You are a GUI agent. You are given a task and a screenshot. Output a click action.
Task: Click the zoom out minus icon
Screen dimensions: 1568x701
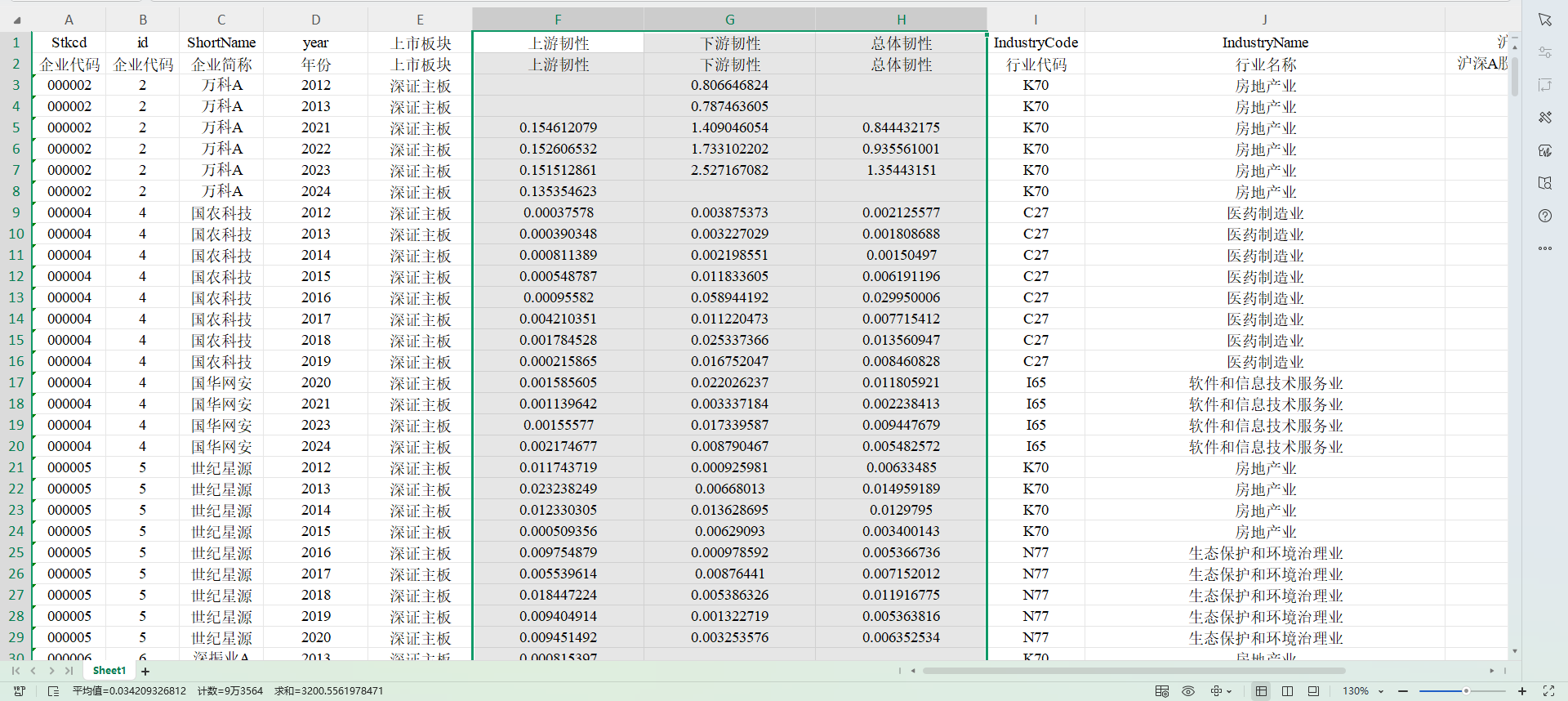point(1403,691)
